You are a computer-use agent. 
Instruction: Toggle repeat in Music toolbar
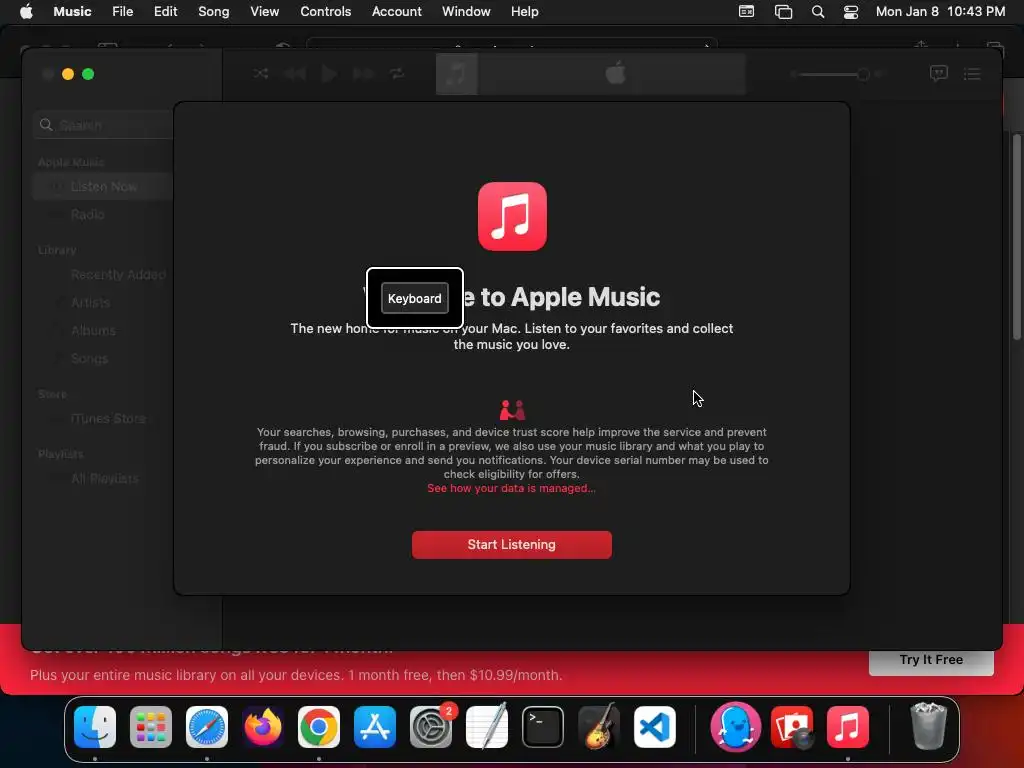397,73
